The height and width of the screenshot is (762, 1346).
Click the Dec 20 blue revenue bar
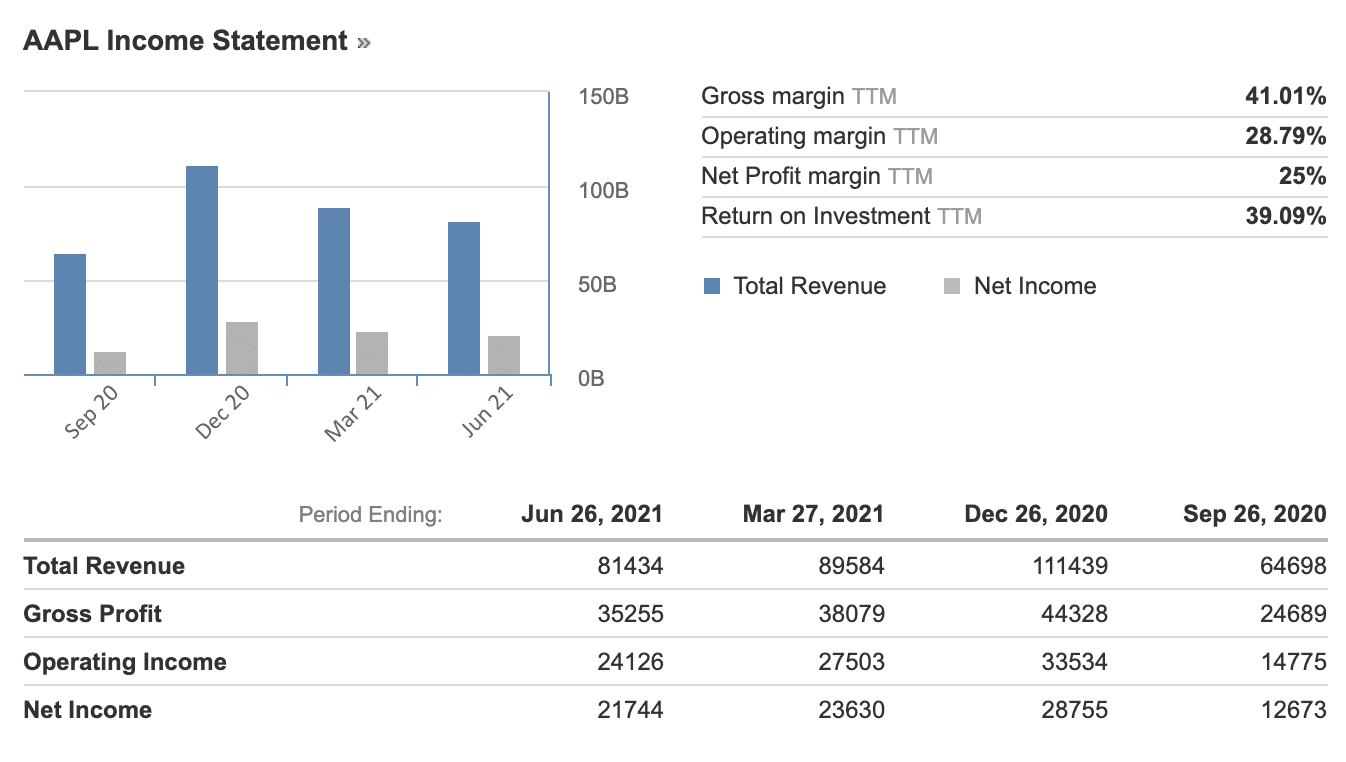tap(202, 270)
